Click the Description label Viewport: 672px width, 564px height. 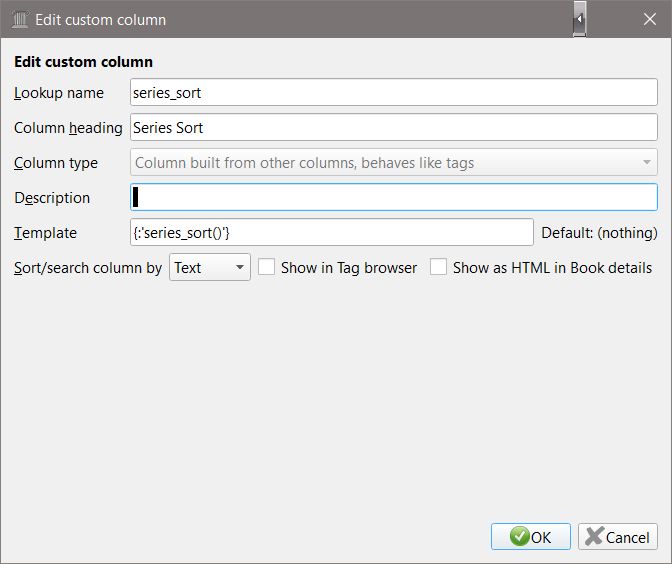[x=52, y=198]
